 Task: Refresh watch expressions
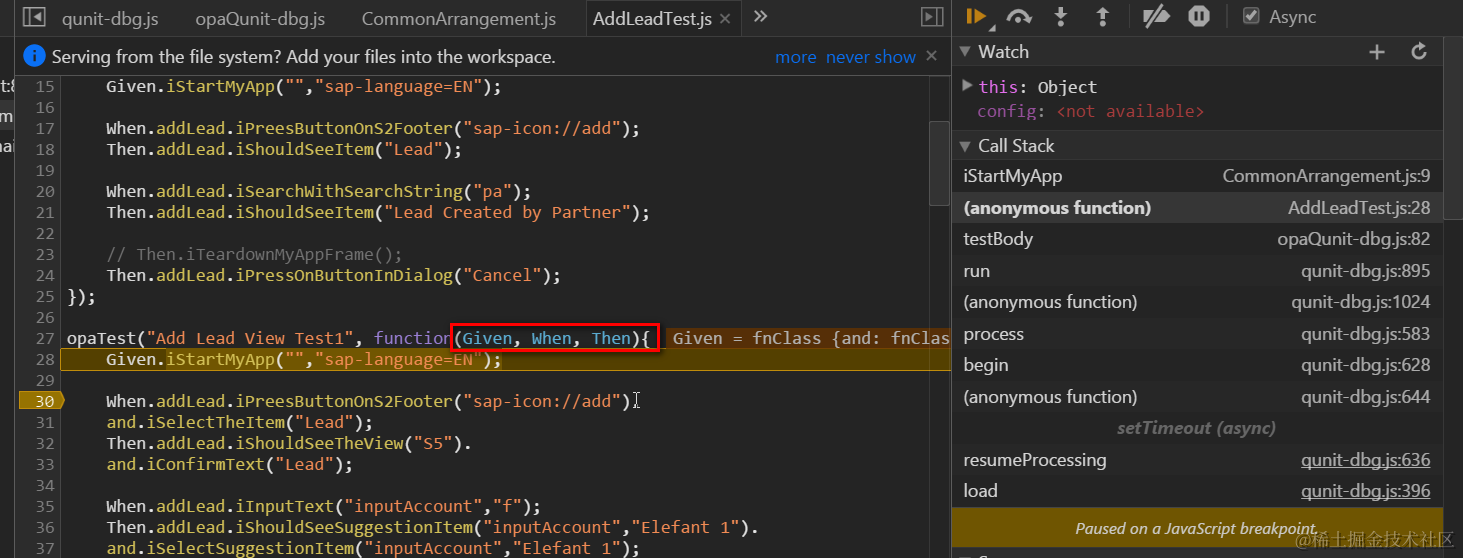point(1419,52)
